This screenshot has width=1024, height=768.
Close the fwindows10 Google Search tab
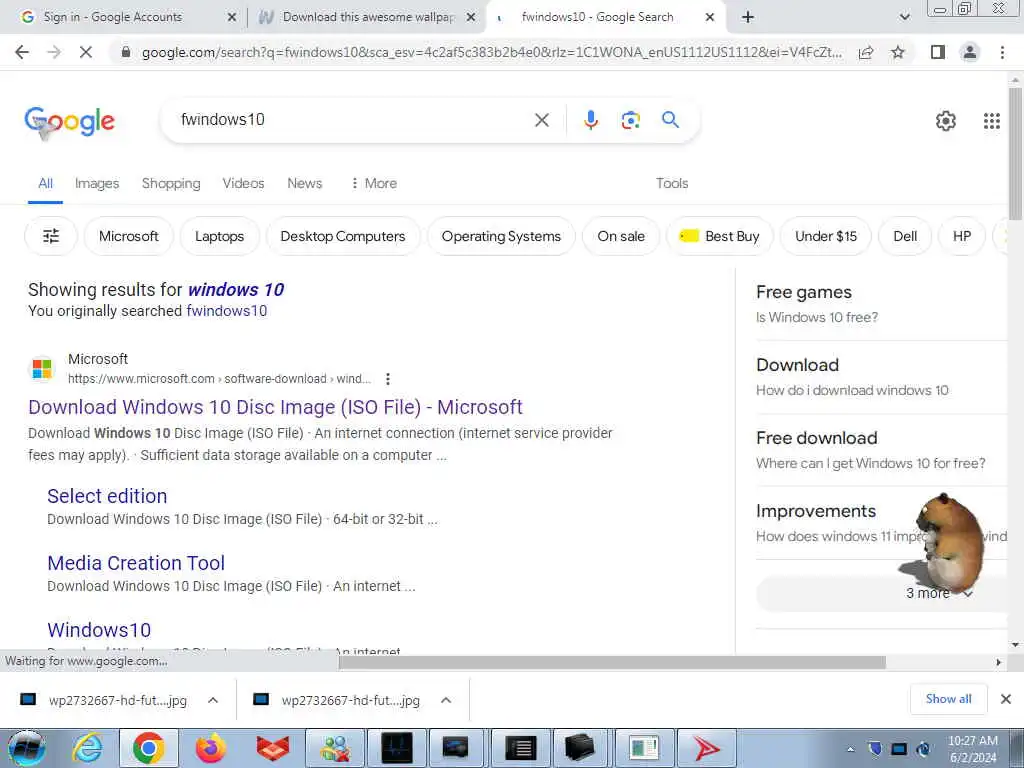pos(710,17)
